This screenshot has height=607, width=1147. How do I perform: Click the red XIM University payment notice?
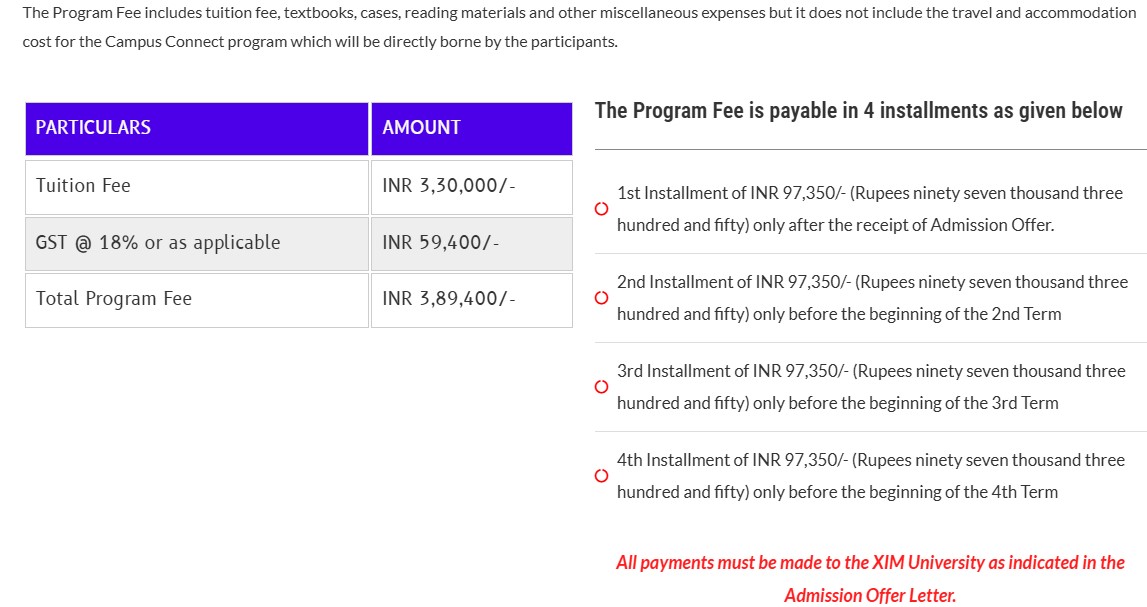870,563
